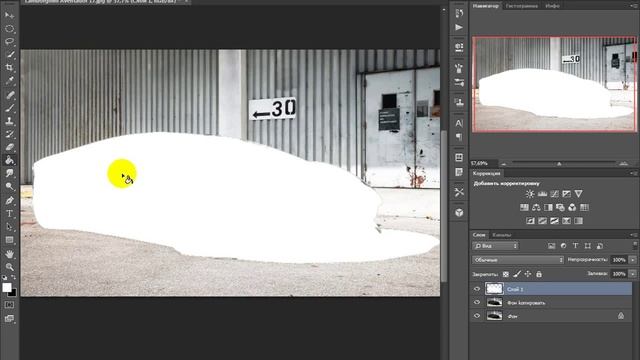Switch to the Каналы tab
This screenshot has height=360, width=640.
tap(501, 235)
